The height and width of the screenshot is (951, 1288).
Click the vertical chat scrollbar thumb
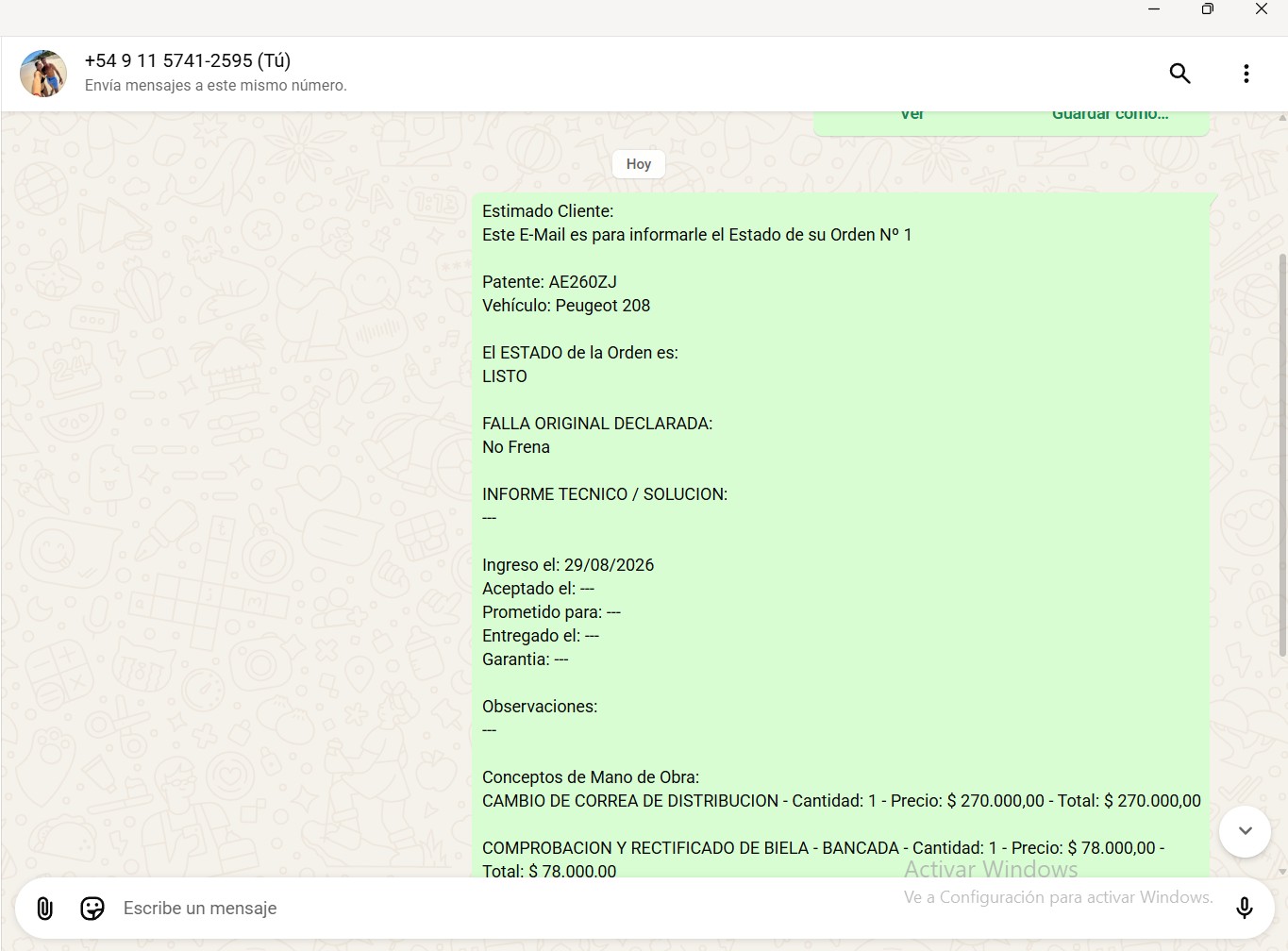[x=1282, y=455]
